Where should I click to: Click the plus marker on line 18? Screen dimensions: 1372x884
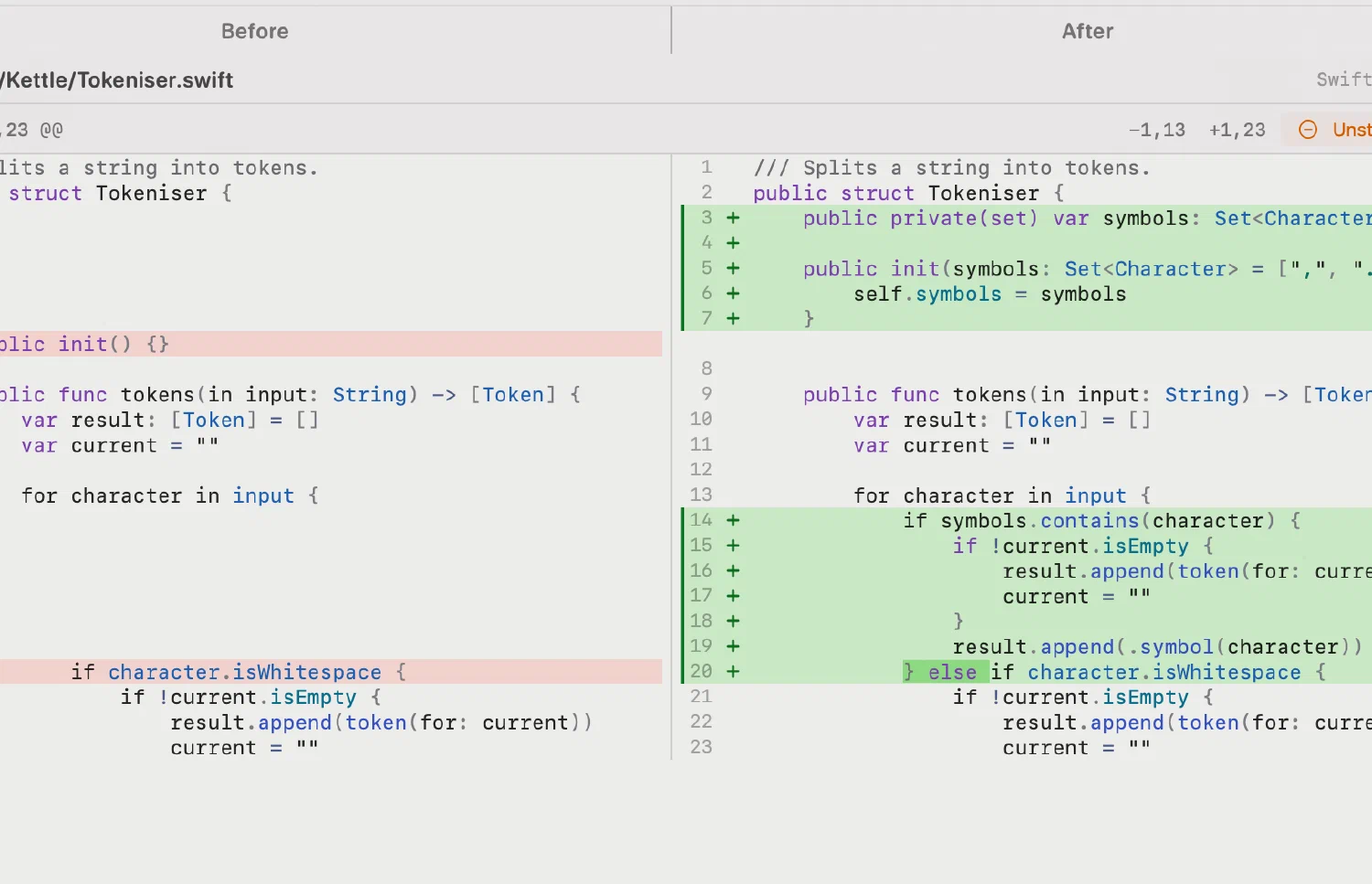tap(733, 622)
